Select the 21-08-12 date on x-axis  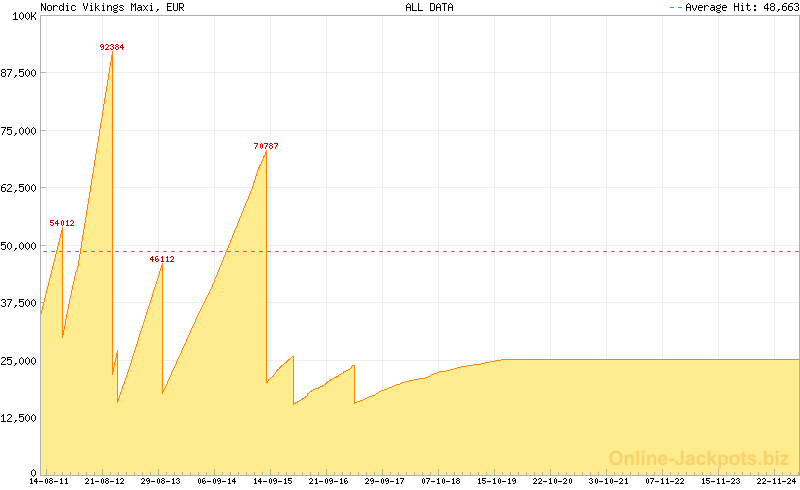pyautogui.click(x=105, y=481)
